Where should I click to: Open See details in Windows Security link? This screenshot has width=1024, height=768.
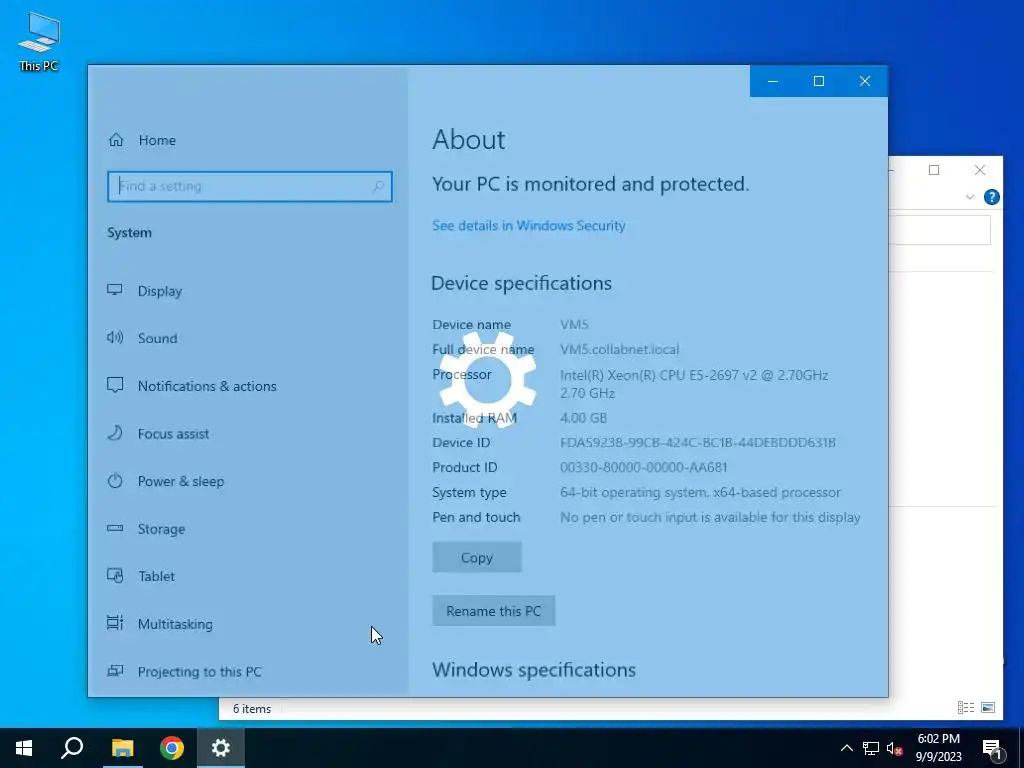pos(528,225)
